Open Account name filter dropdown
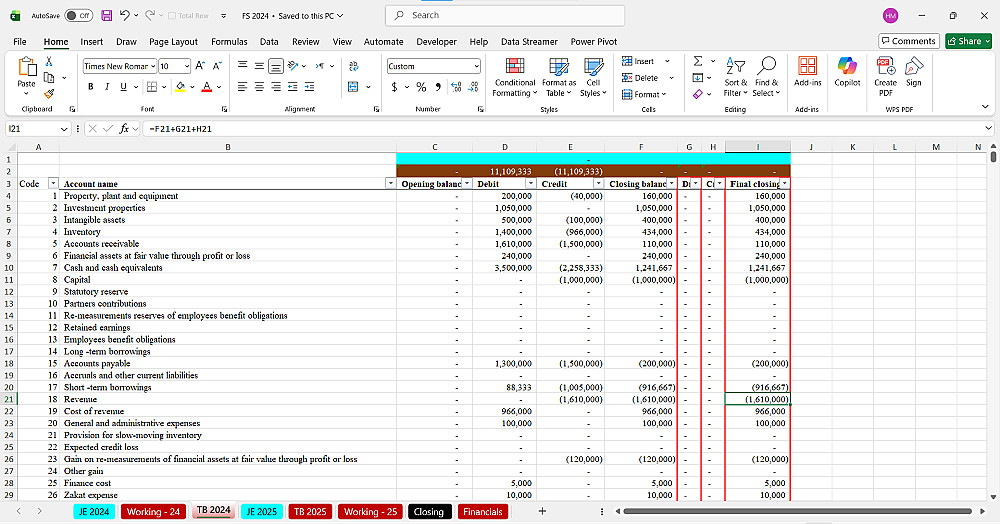This screenshot has height=524, width=1000. tap(390, 184)
